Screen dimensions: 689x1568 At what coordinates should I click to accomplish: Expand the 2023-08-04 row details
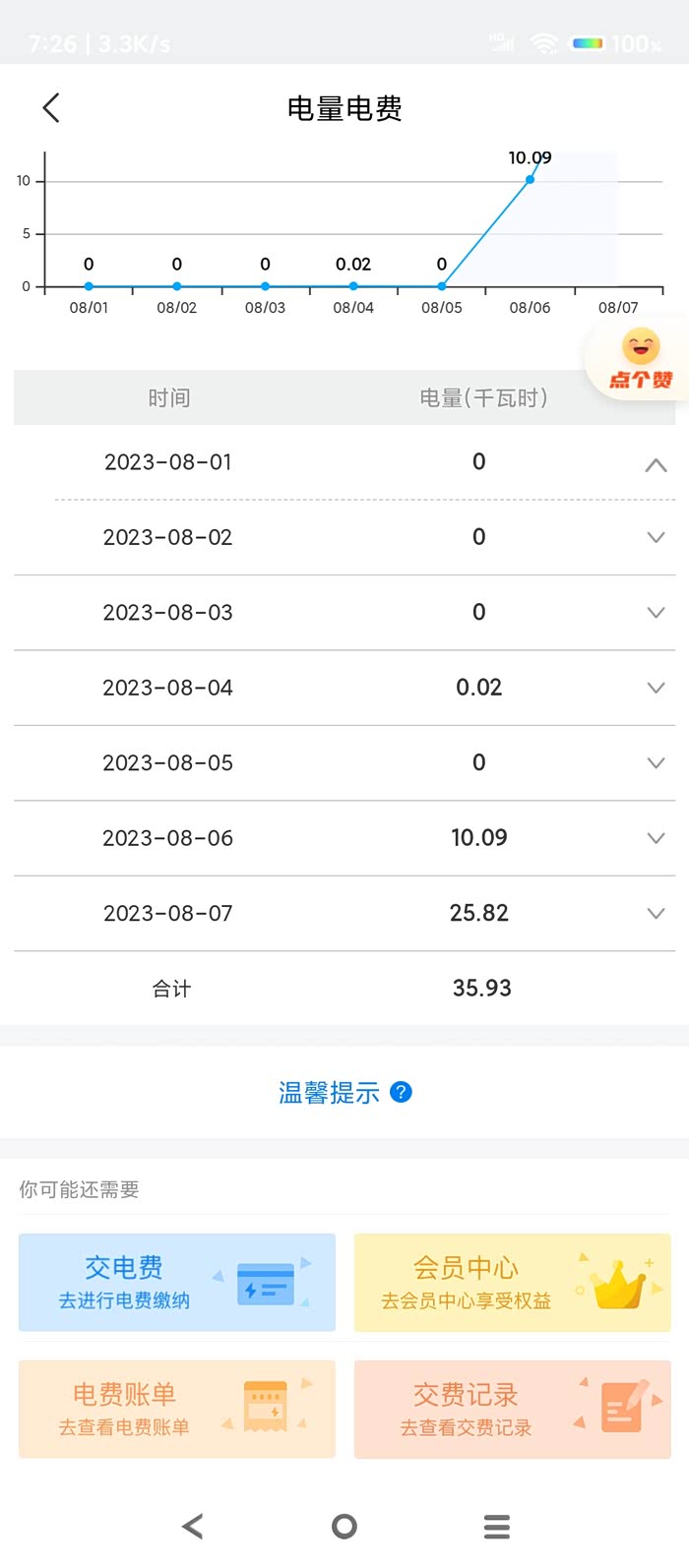tap(656, 688)
